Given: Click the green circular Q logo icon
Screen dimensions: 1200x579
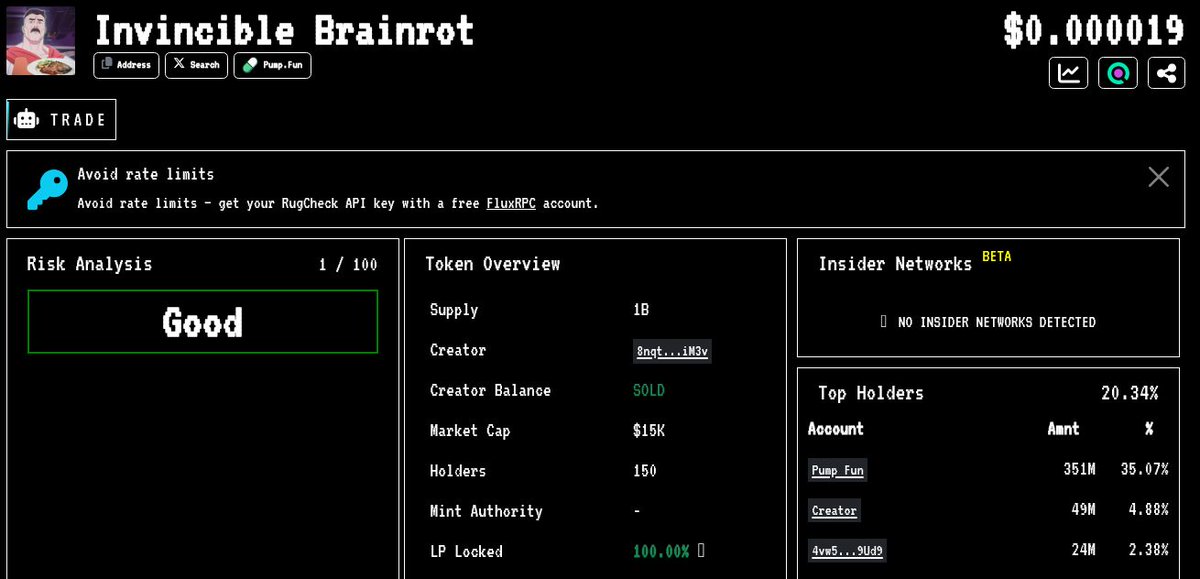Looking at the screenshot, I should tap(1118, 73).
